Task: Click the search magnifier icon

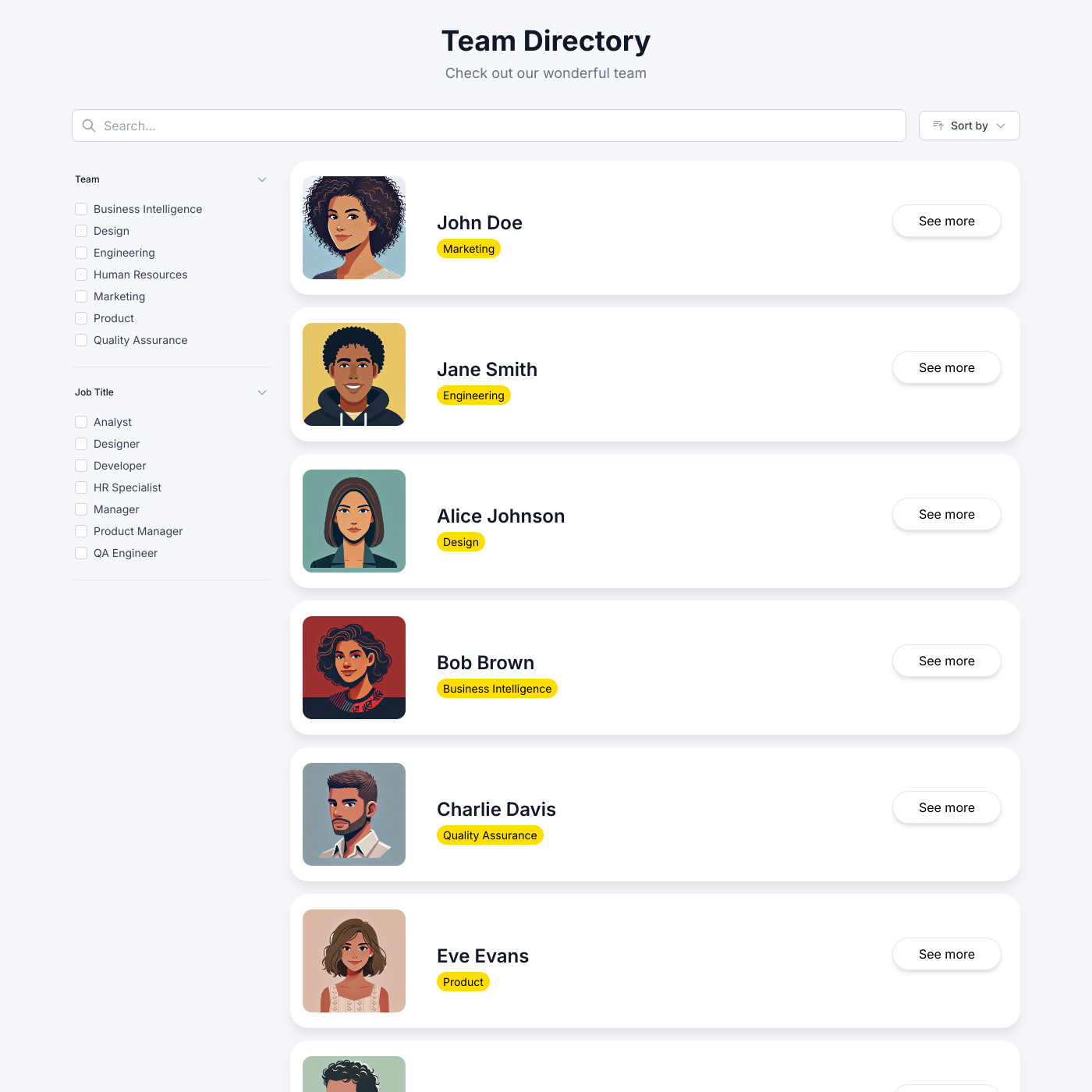Action: 88,126
